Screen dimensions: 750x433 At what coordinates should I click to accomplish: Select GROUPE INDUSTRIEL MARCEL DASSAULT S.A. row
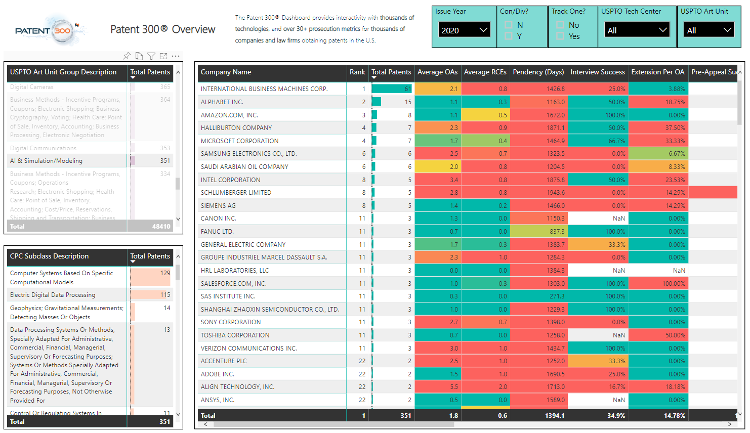(467, 257)
